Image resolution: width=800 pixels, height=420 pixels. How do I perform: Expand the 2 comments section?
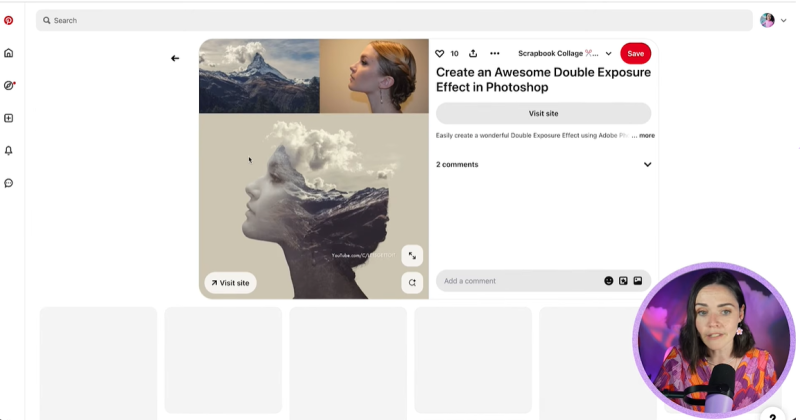647,164
